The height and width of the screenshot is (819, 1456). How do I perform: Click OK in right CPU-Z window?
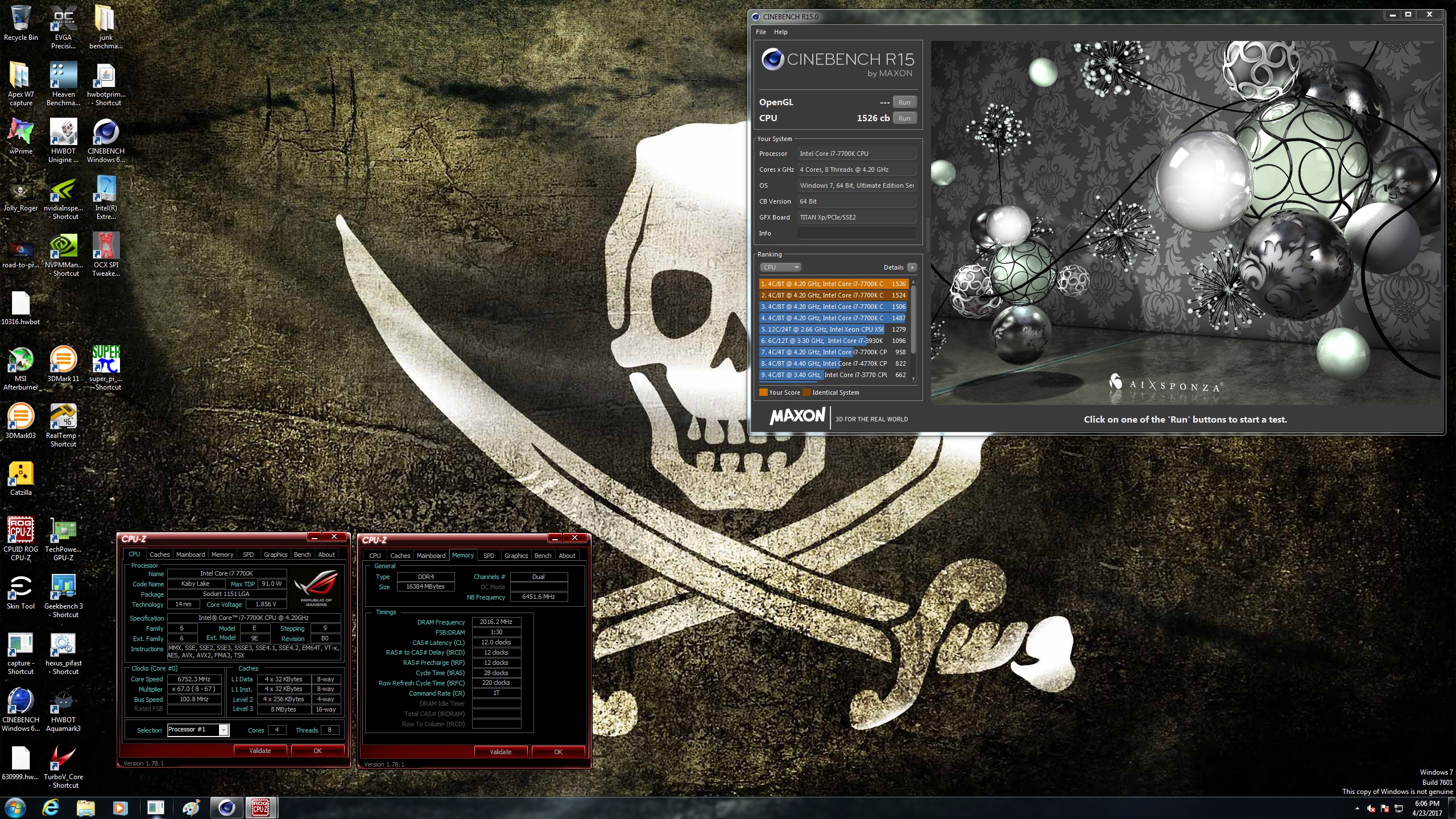(558, 752)
